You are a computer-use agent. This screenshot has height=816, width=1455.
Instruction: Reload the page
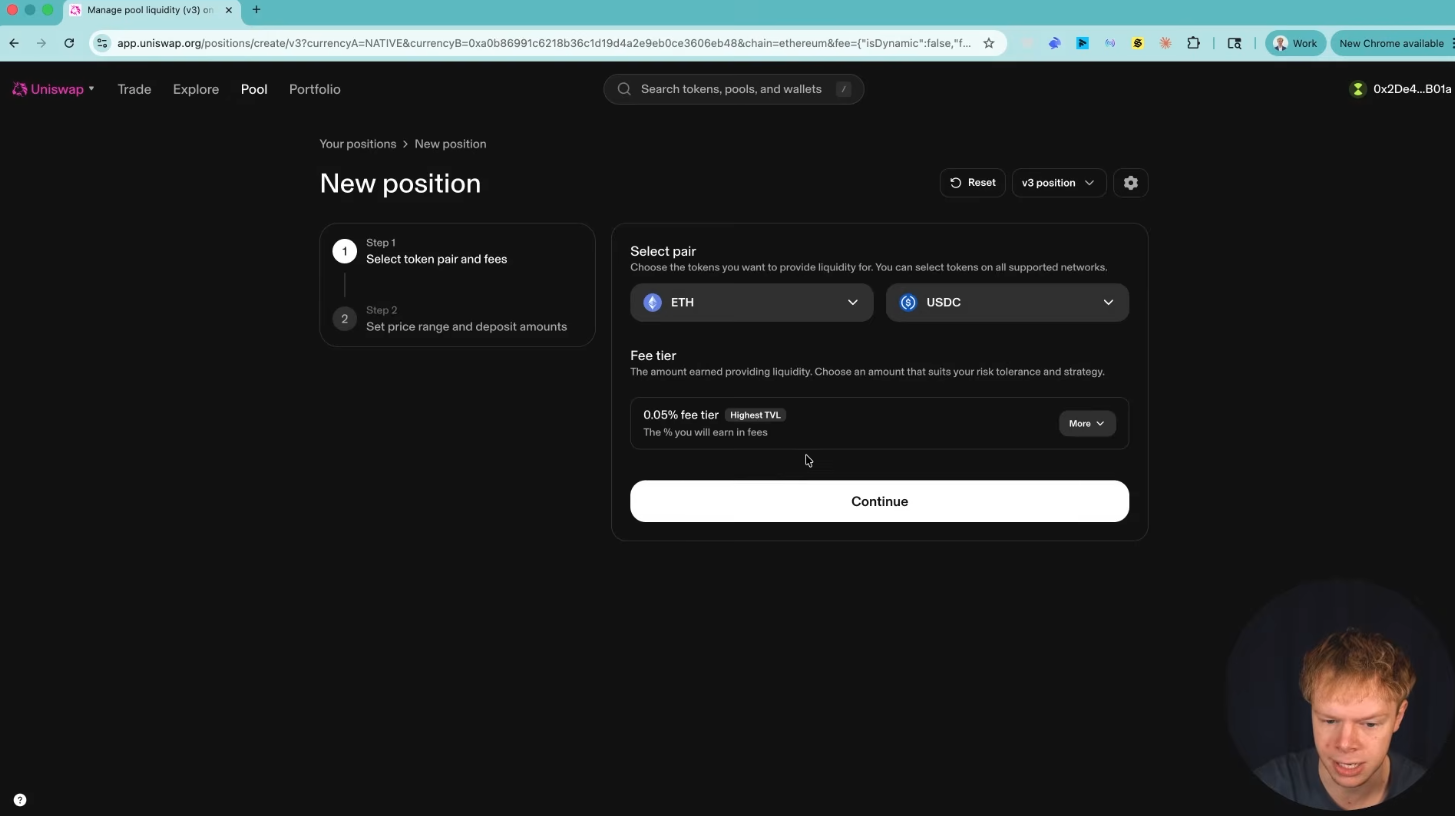[69, 43]
